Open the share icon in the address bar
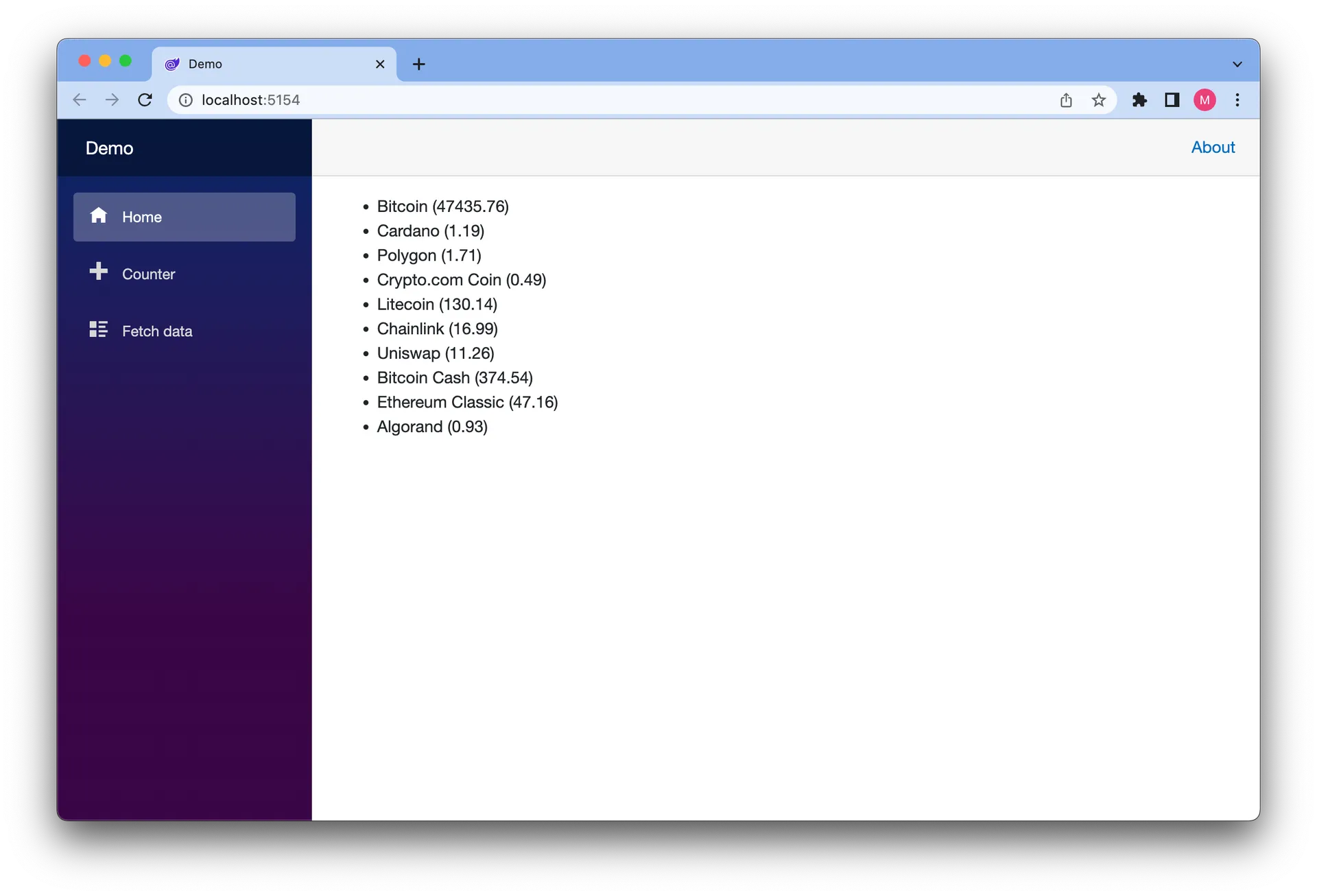Screen dimensions: 1317x896 click(1065, 99)
